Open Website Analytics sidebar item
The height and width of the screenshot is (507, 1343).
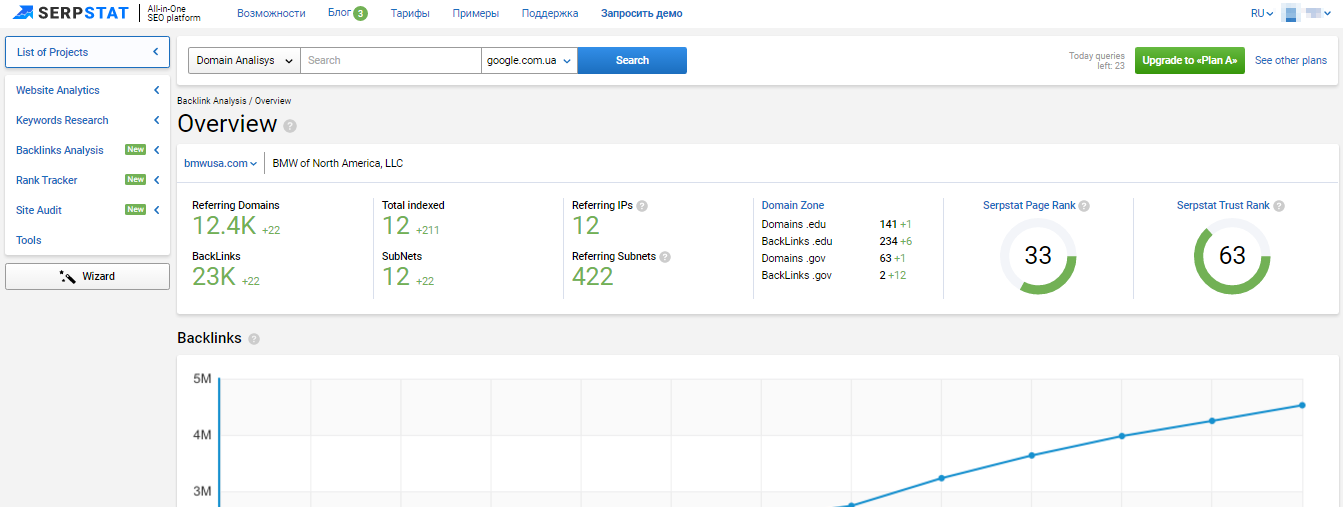(58, 90)
